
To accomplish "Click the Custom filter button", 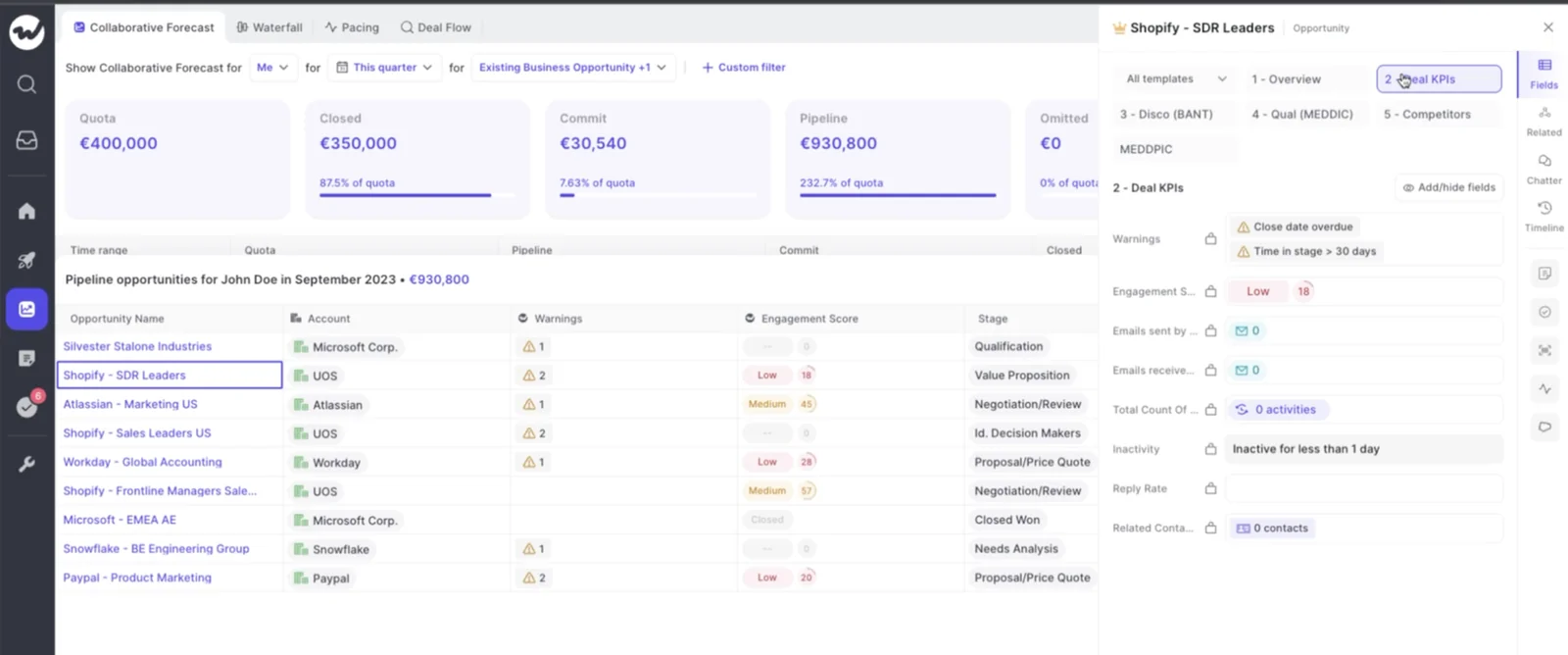I will (x=744, y=68).
